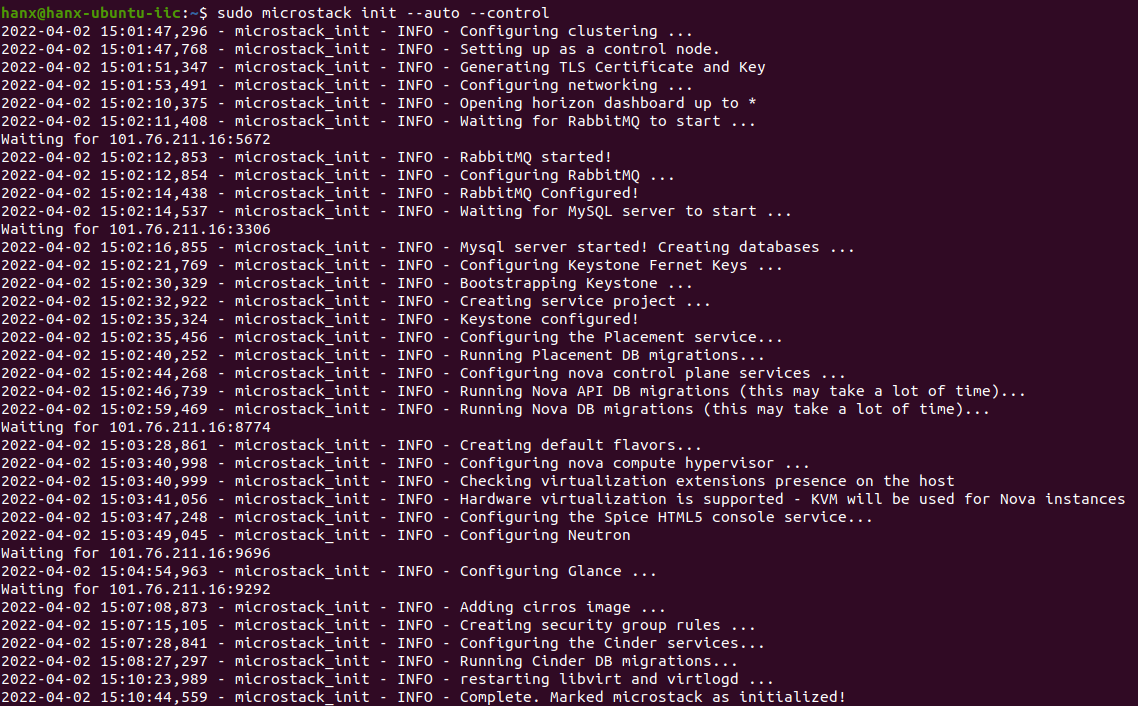Click the 'Hardware virtualization is supported' line
1138x706 pixels.
(792, 499)
